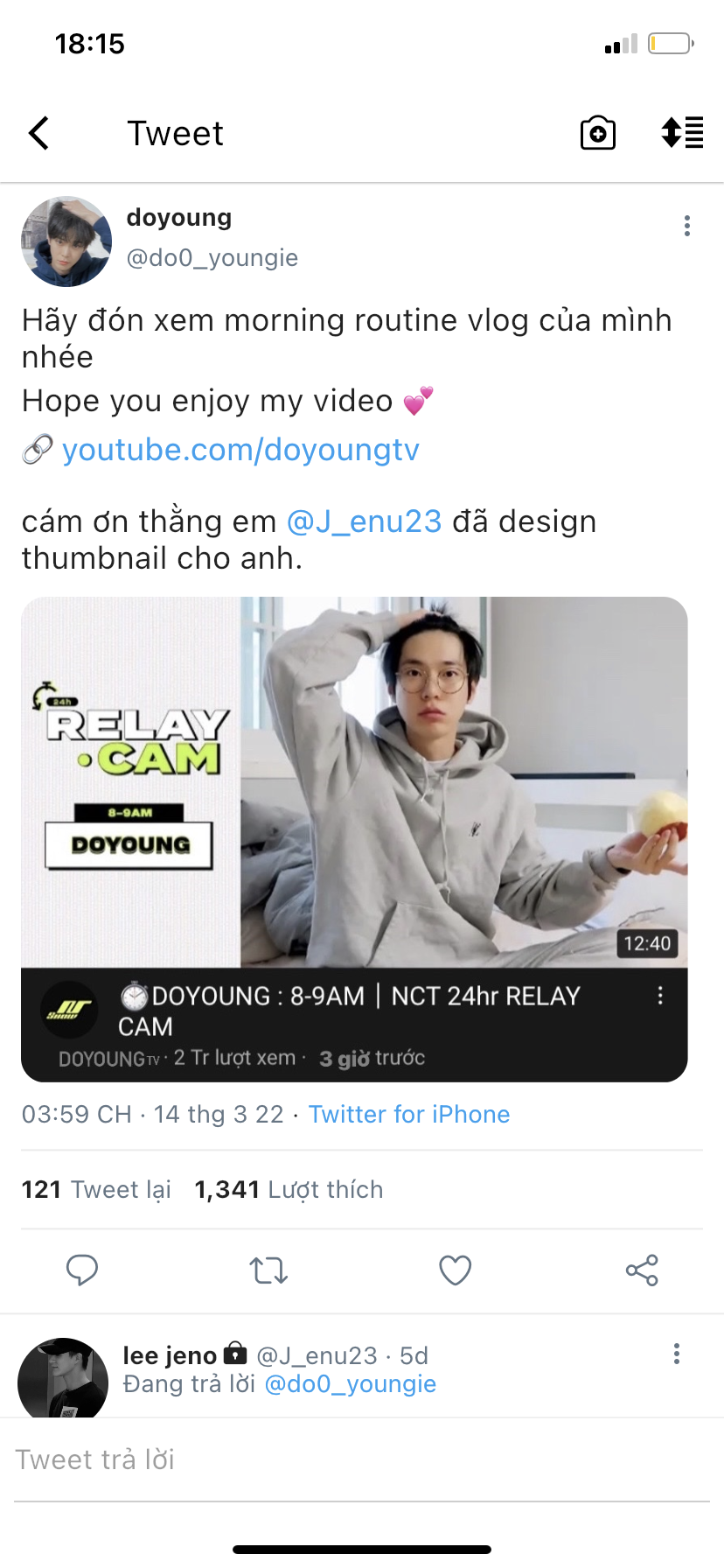The height and width of the screenshot is (1568, 724).
Task: Open doyoung tweet's three-dot menu
Action: click(687, 227)
